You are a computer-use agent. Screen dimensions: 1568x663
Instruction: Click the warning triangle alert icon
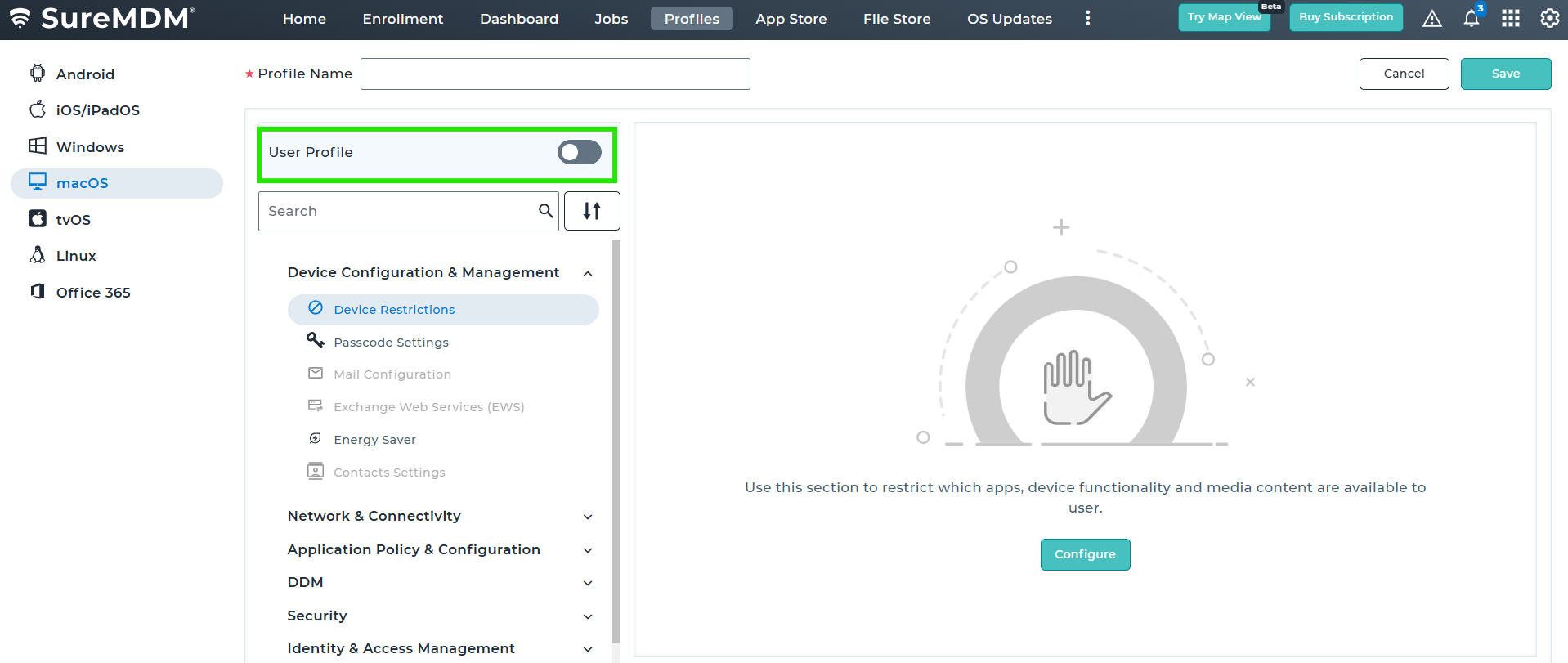(x=1431, y=19)
